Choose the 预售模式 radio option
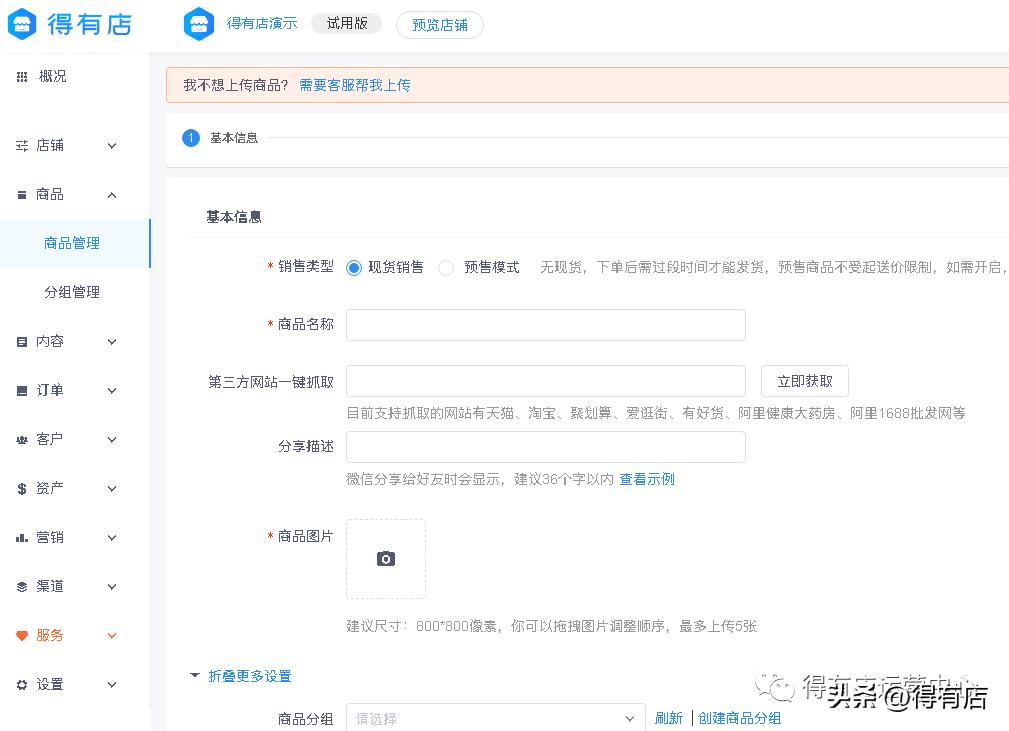The image size is (1009, 731). tap(447, 267)
